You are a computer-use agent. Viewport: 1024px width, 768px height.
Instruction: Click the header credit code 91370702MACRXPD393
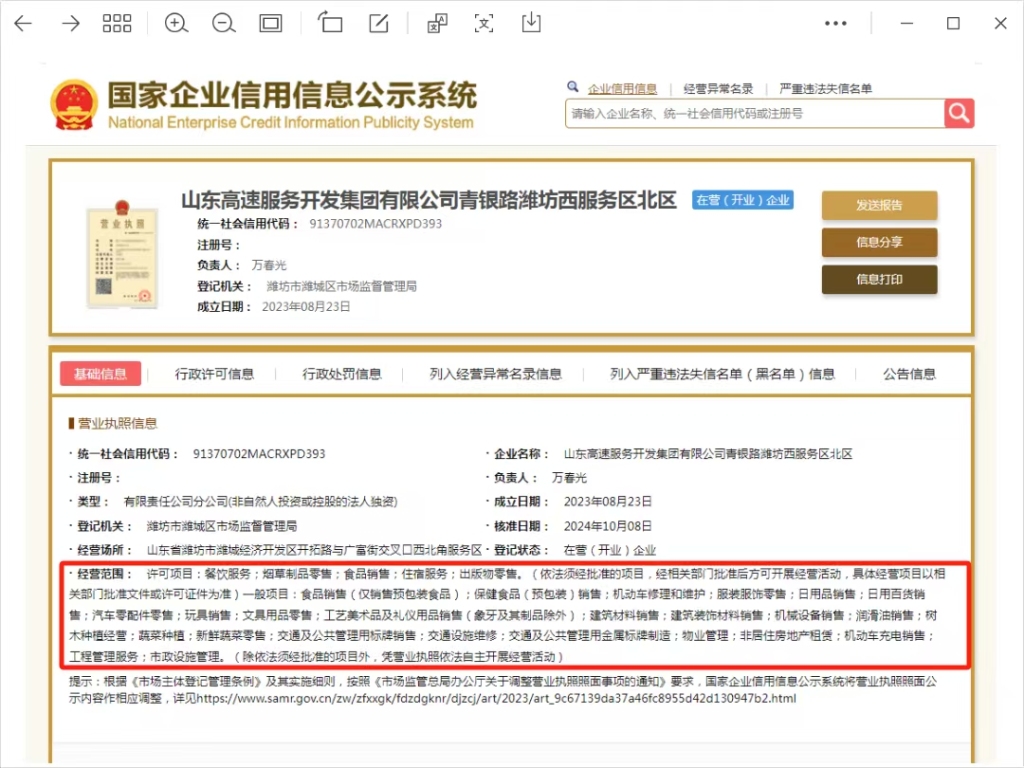[x=376, y=224]
